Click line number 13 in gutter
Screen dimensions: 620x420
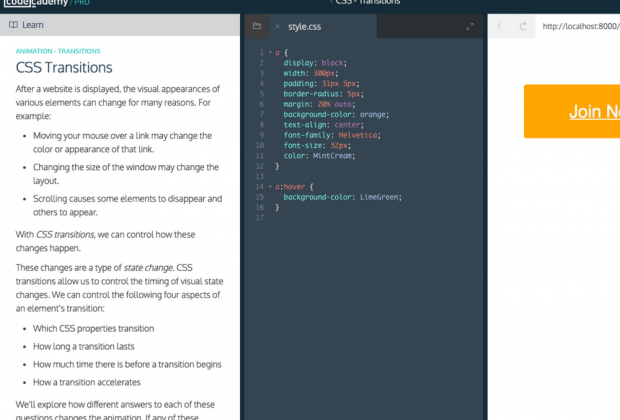tap(260, 176)
